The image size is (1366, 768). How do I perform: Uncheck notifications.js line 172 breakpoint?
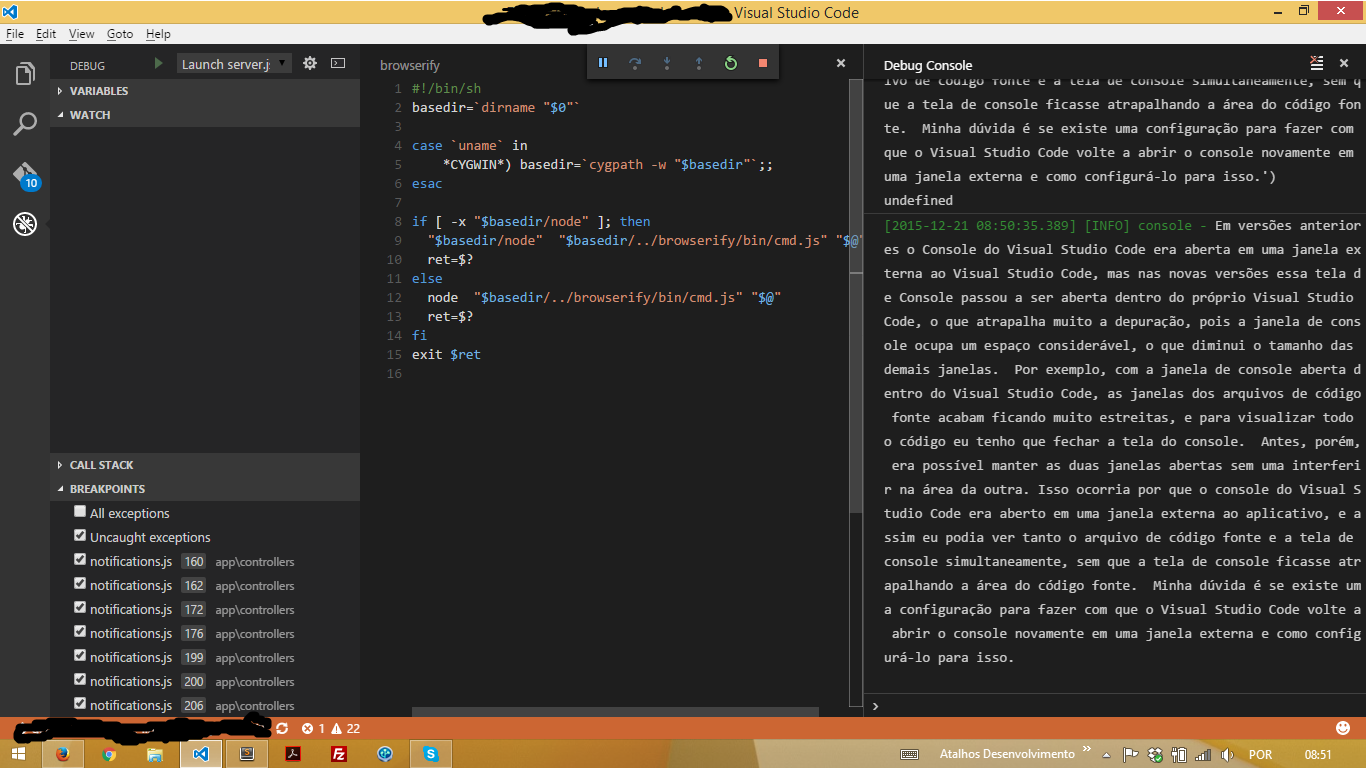click(x=80, y=608)
